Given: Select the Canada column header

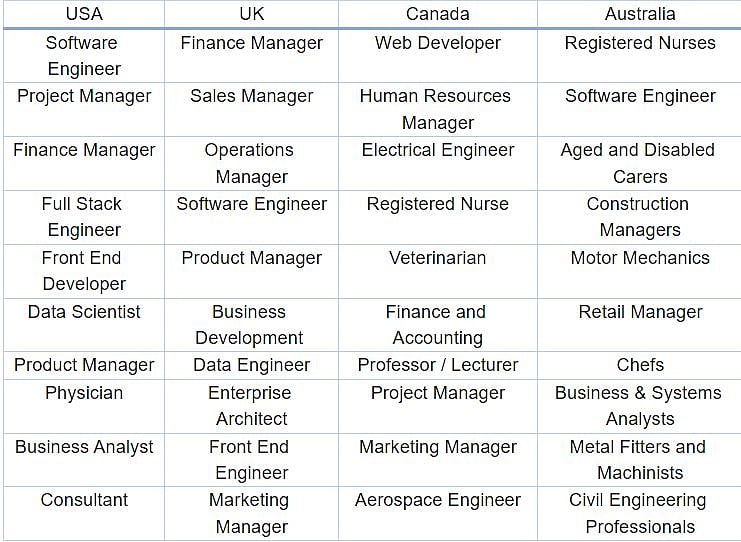Looking at the screenshot, I should point(437,14).
